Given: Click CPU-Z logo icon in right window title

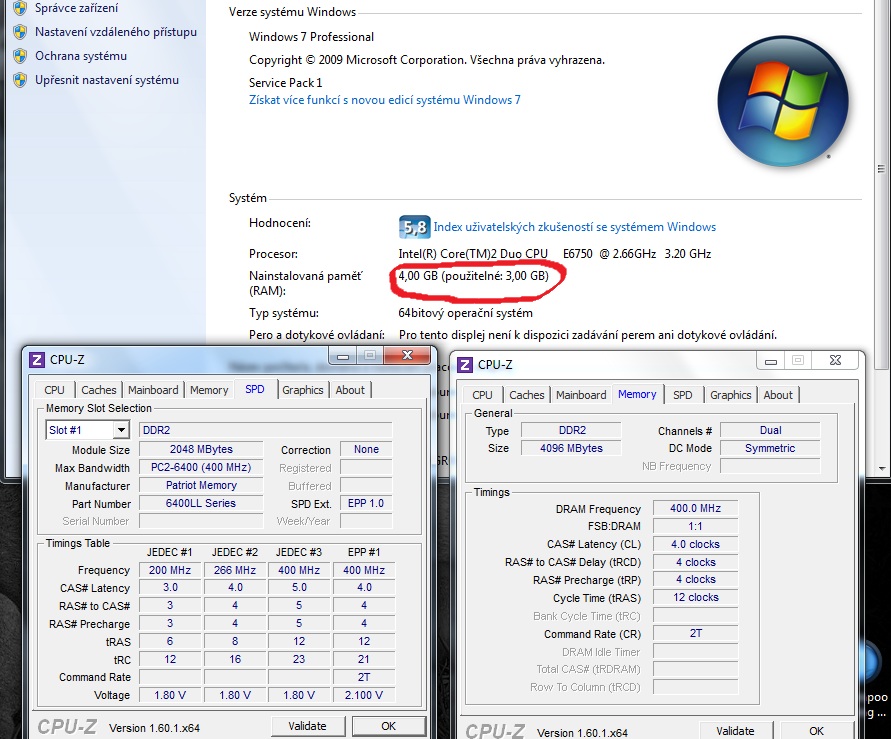Looking at the screenshot, I should (465, 365).
